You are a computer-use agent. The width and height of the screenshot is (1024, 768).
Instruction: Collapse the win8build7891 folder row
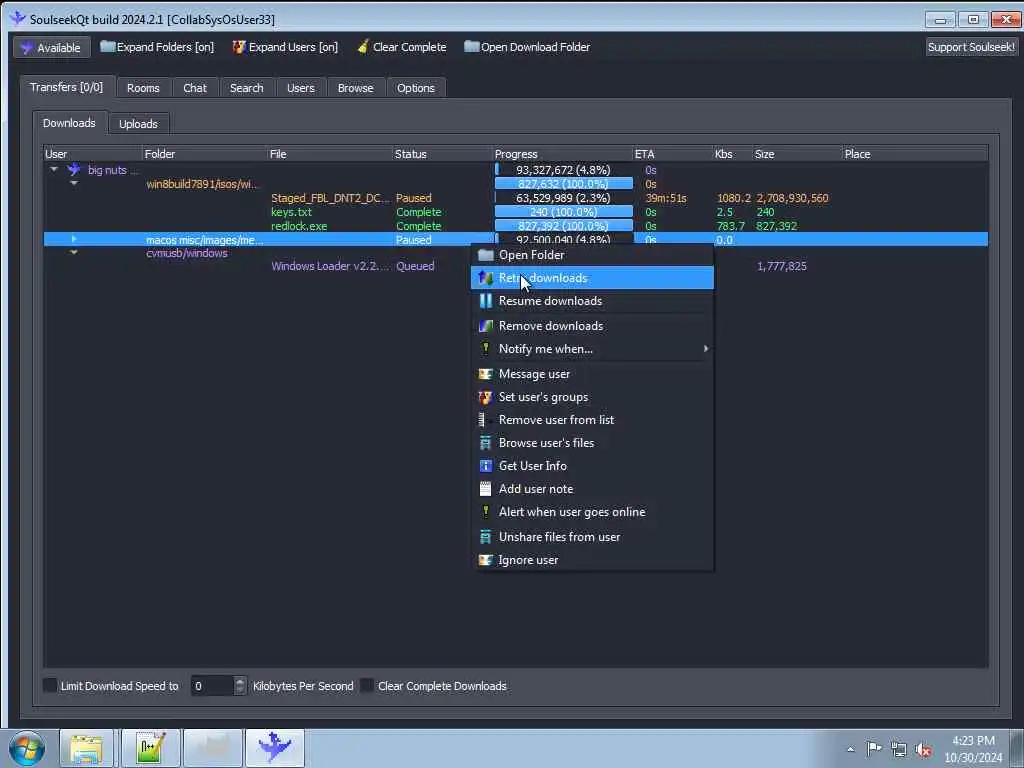74,184
